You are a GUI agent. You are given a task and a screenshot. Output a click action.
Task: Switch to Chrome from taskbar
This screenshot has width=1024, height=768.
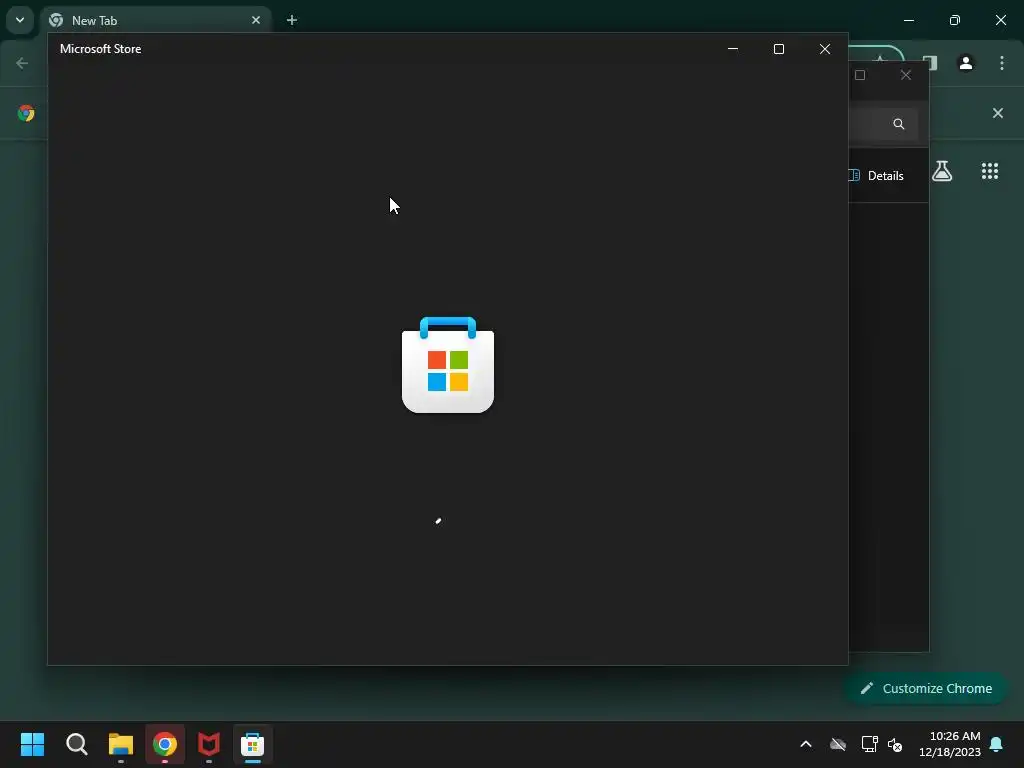point(165,744)
